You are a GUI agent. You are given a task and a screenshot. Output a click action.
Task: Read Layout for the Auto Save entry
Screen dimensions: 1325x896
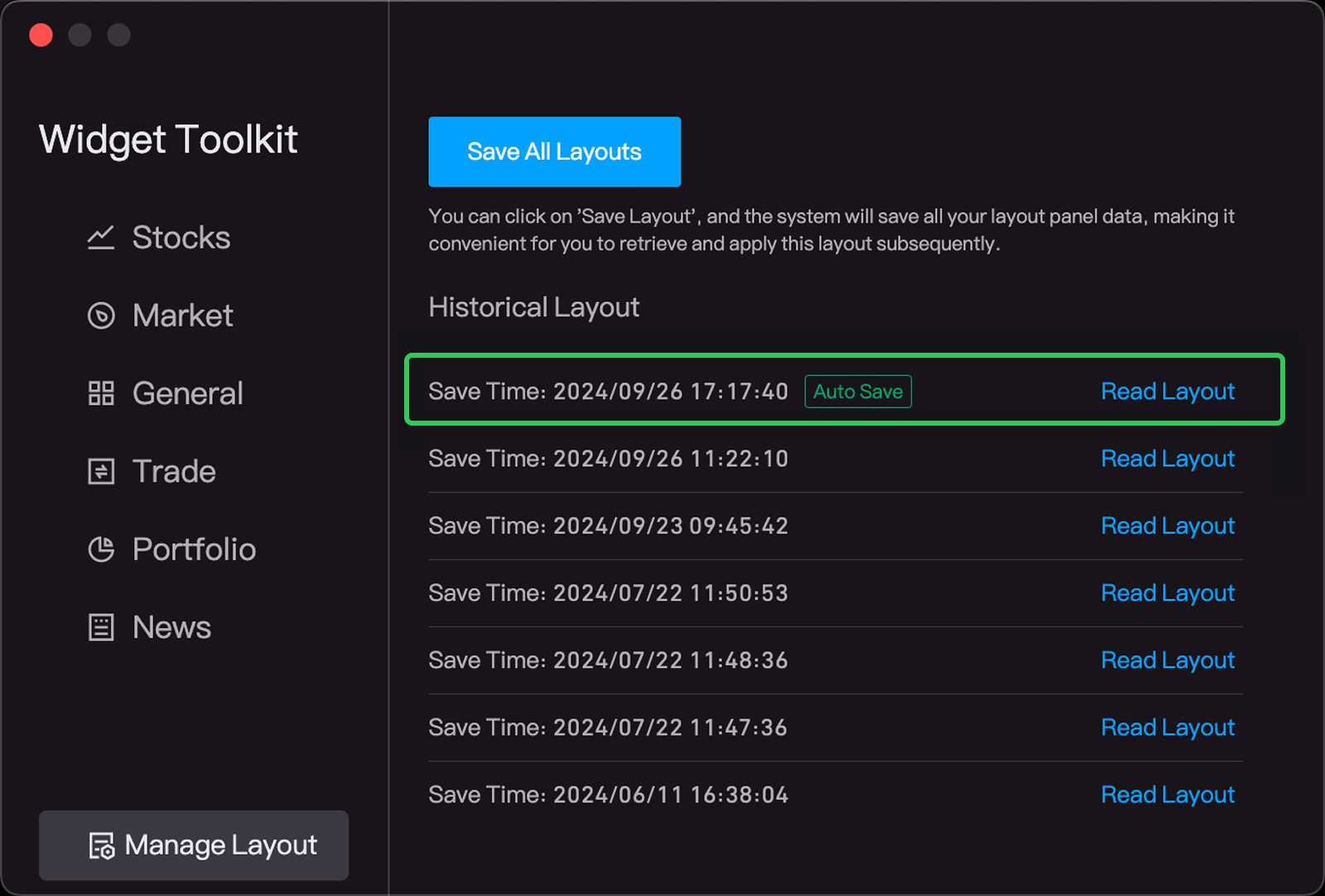point(1167,392)
